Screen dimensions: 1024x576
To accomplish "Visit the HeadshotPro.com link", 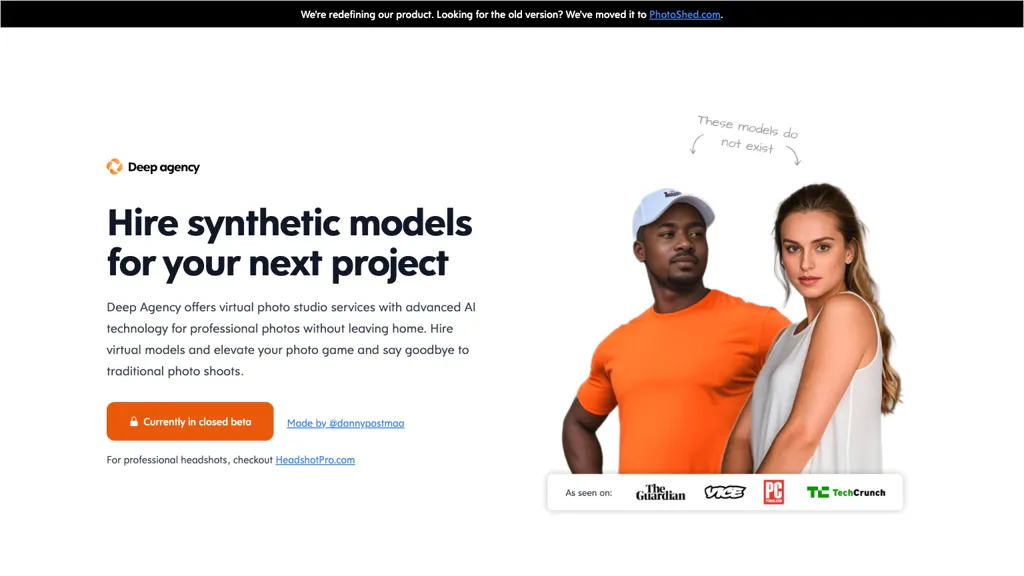I will point(315,460).
